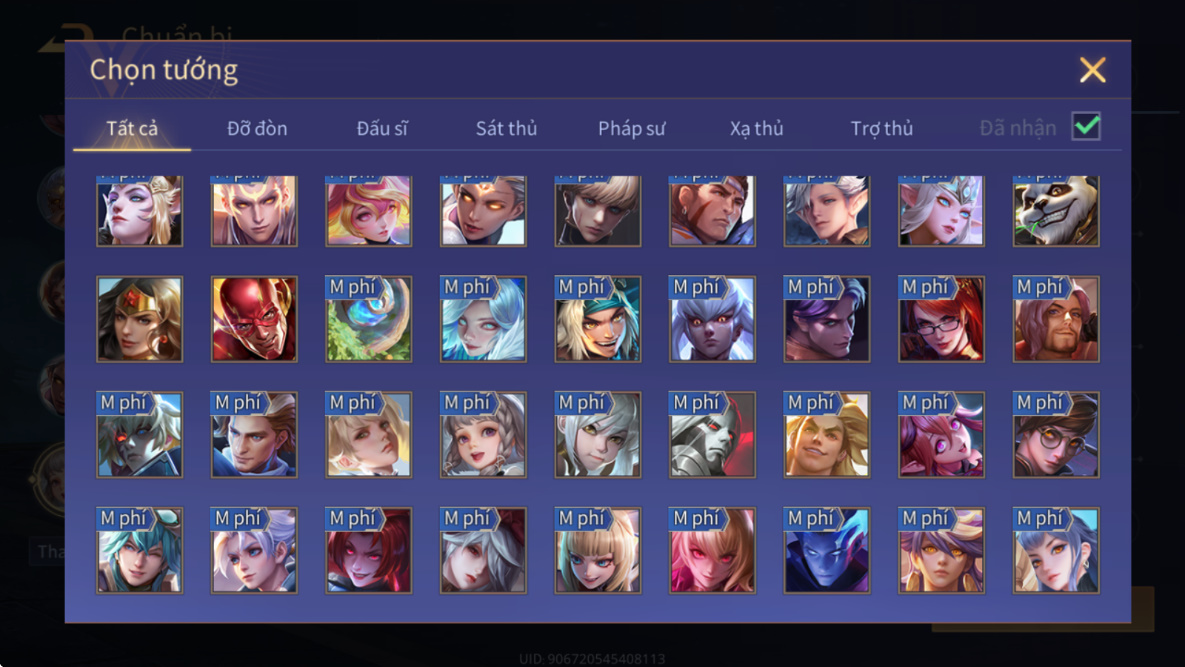The width and height of the screenshot is (1185, 667).
Task: Show the Sát thủ hero category
Action: [506, 128]
